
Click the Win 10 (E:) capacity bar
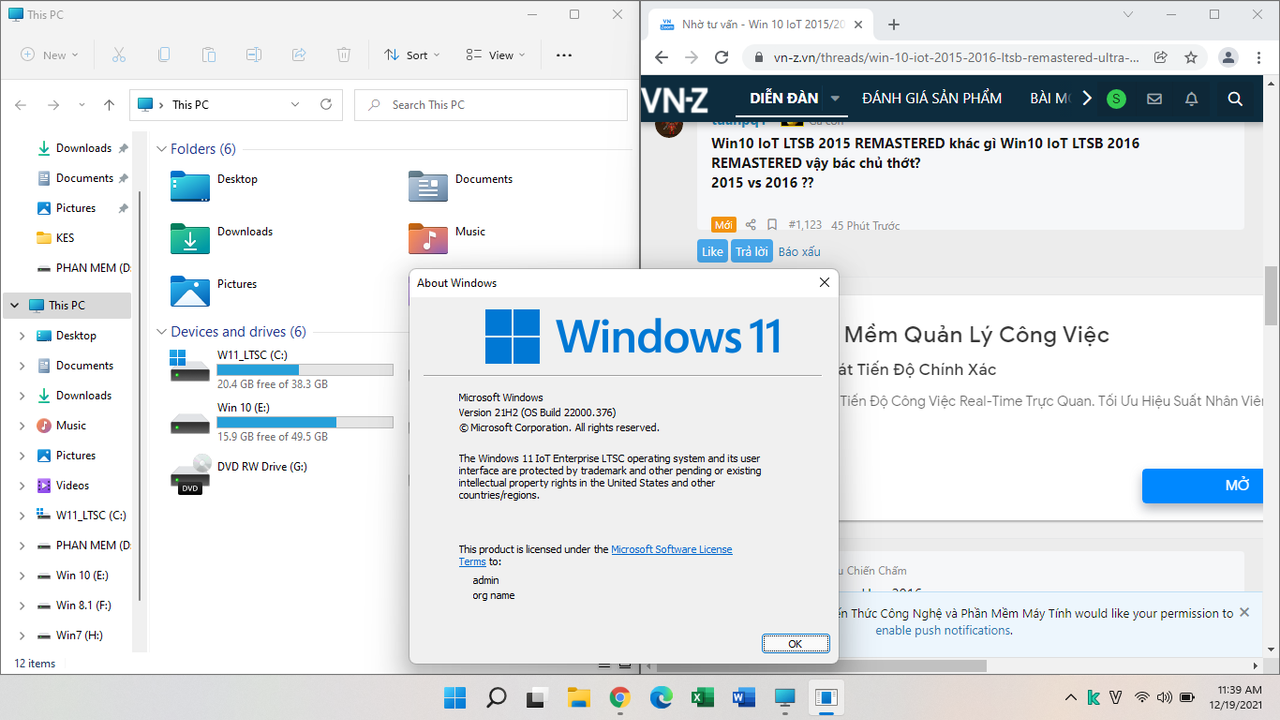coord(305,421)
